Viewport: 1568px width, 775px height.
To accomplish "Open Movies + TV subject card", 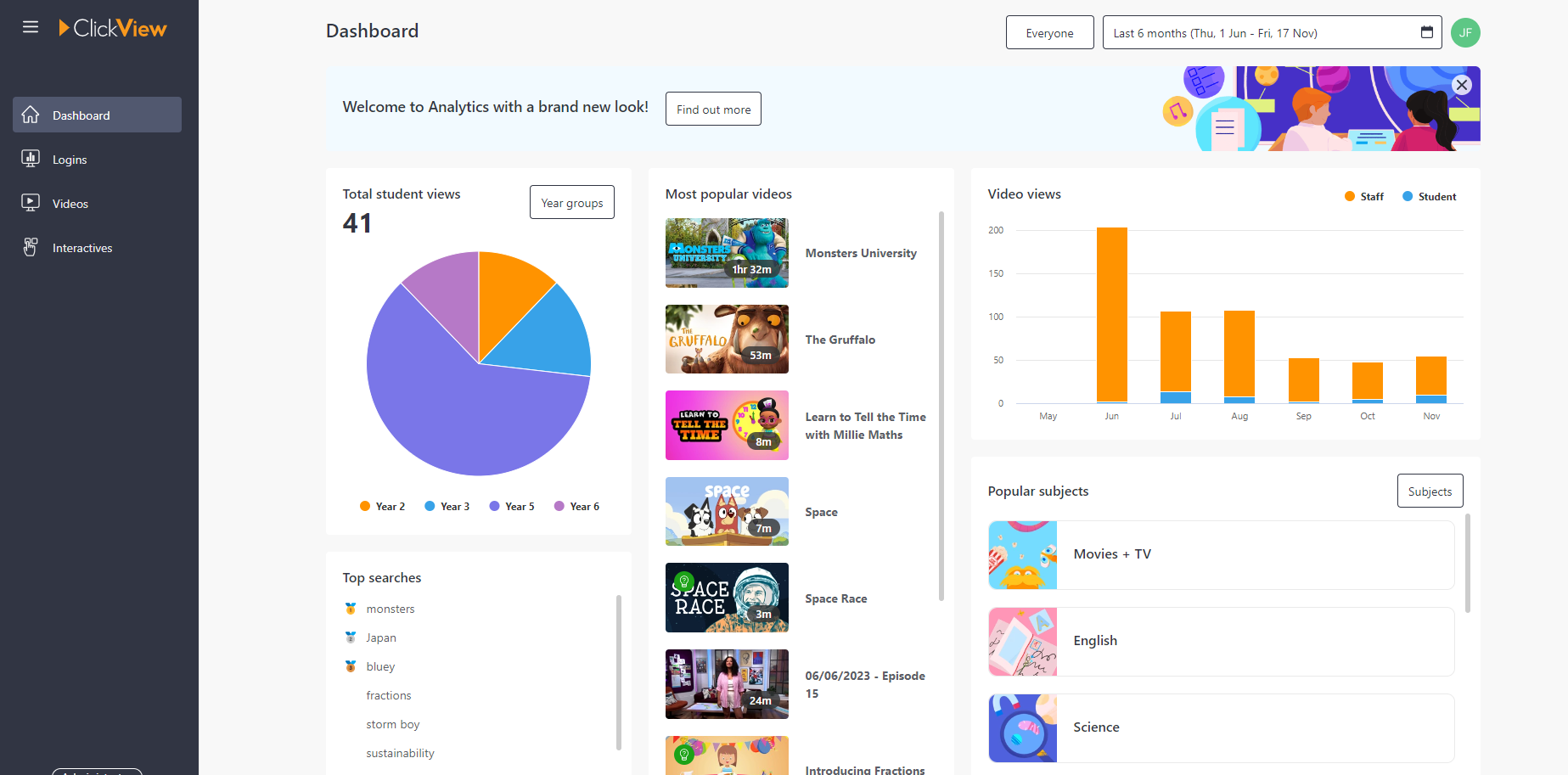I will point(1222,554).
